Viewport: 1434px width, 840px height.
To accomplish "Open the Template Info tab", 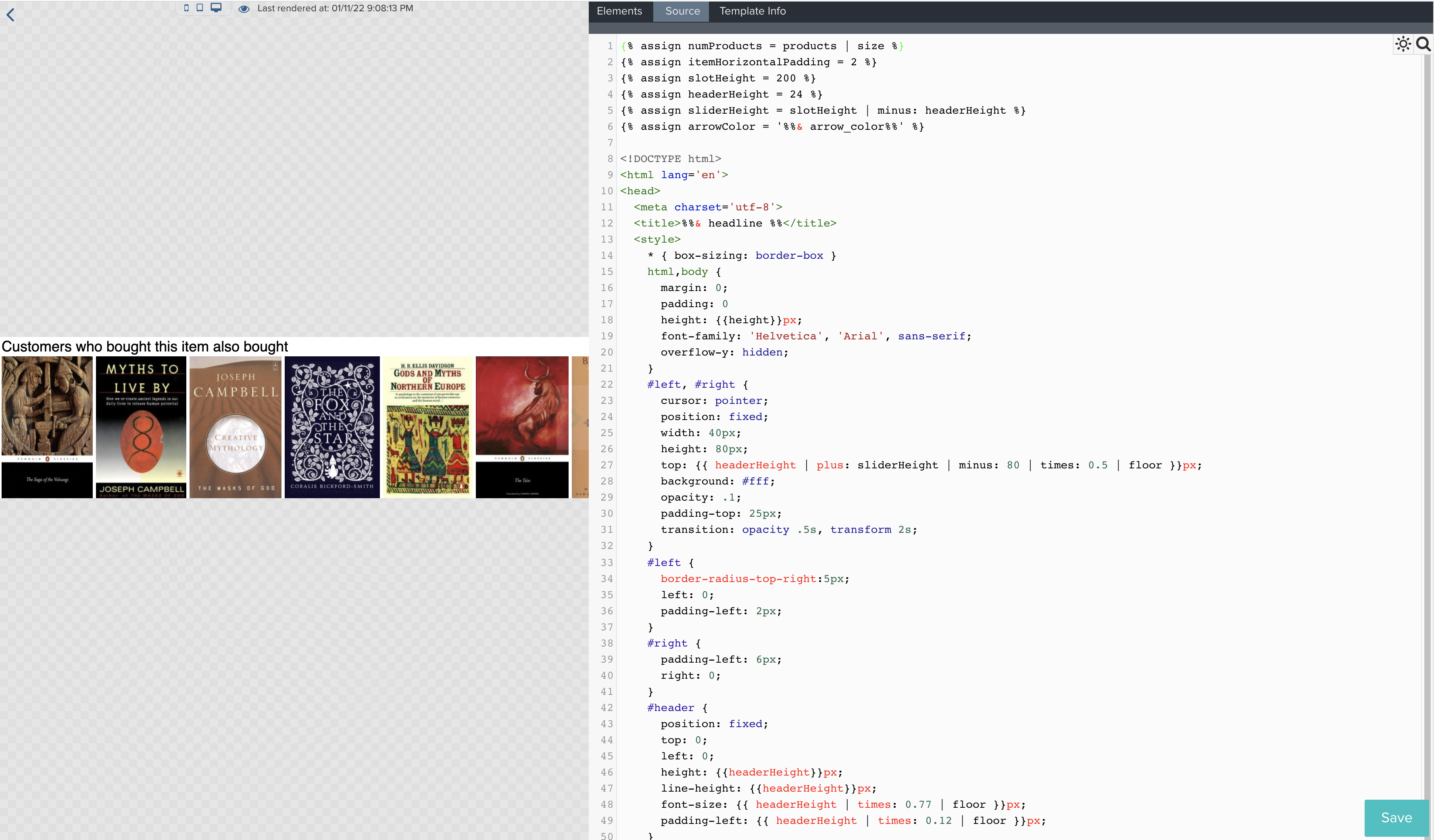I will click(752, 11).
